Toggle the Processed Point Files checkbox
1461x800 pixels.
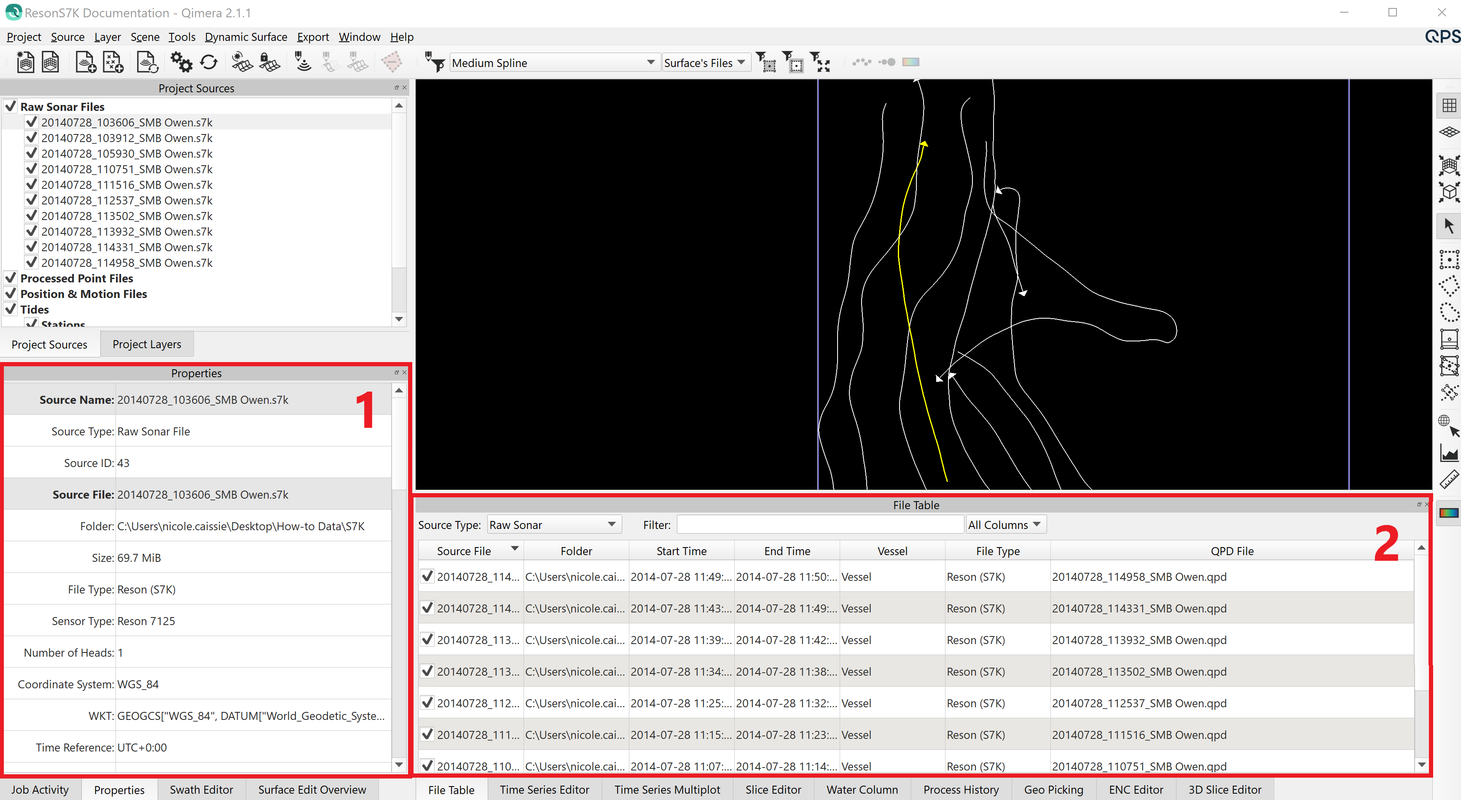click(x=10, y=278)
